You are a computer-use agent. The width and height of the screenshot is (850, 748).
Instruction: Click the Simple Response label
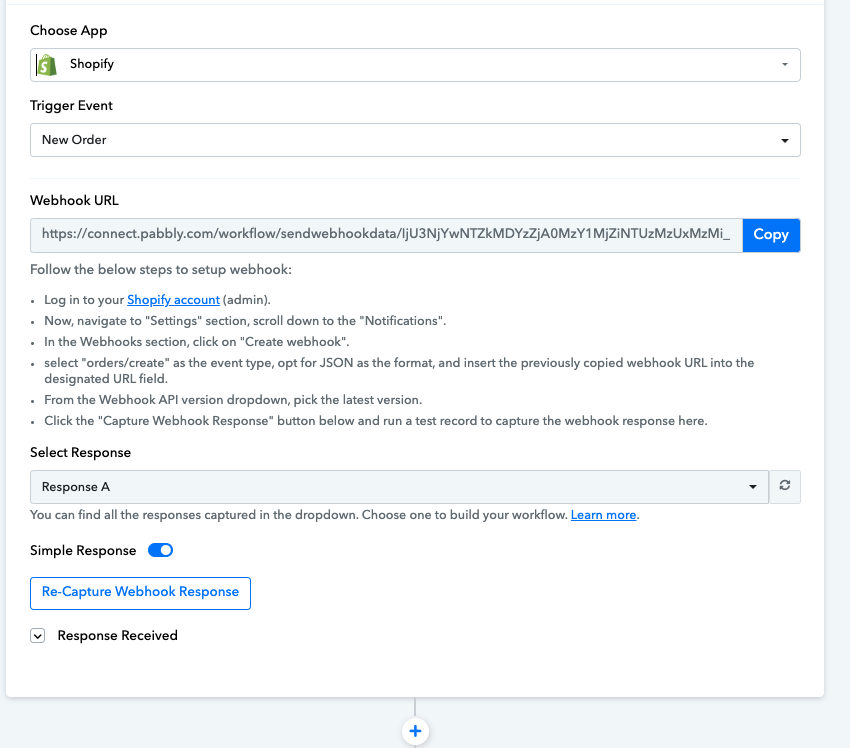tap(83, 551)
